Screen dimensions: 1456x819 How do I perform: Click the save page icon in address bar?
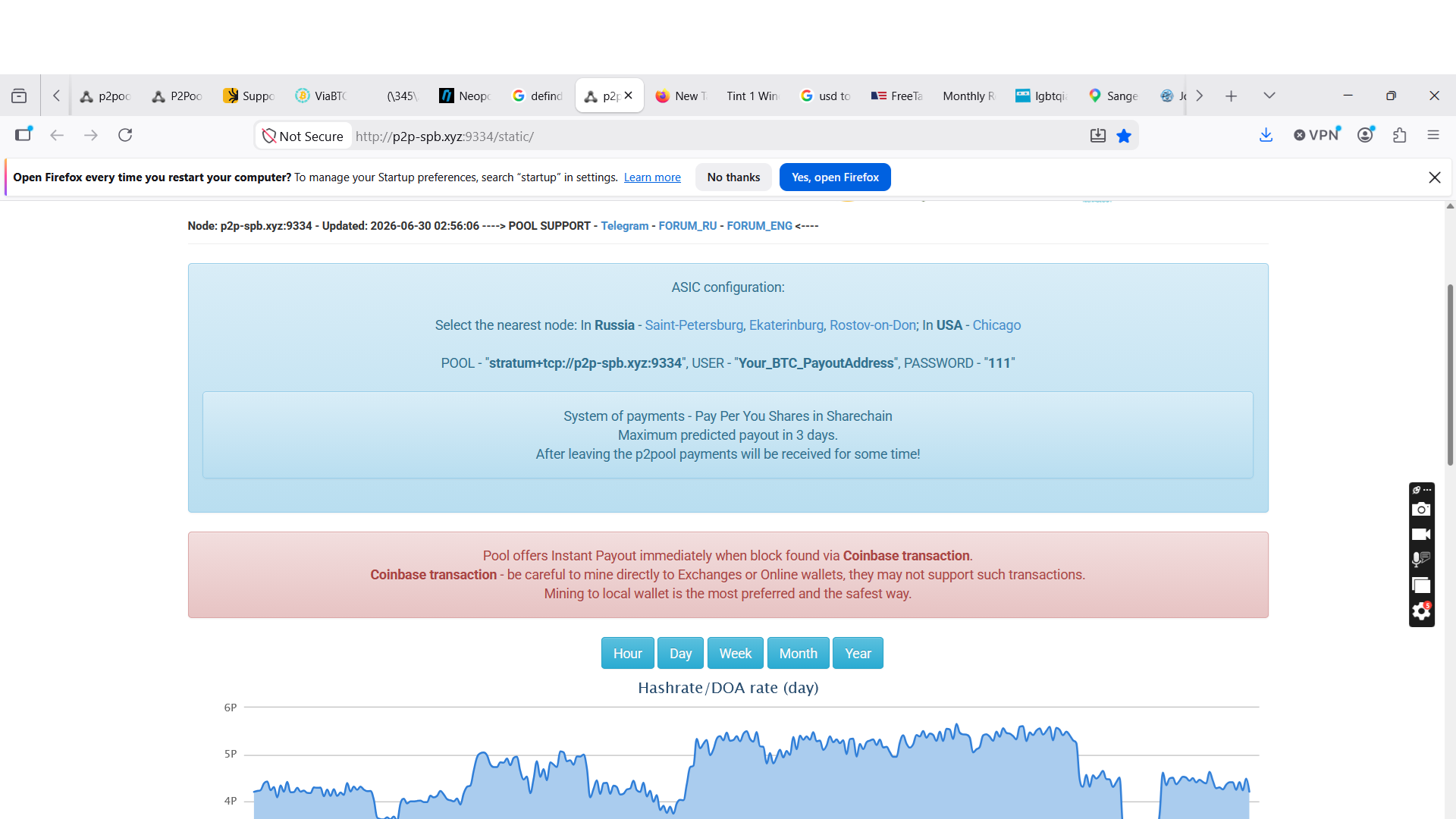(1097, 136)
